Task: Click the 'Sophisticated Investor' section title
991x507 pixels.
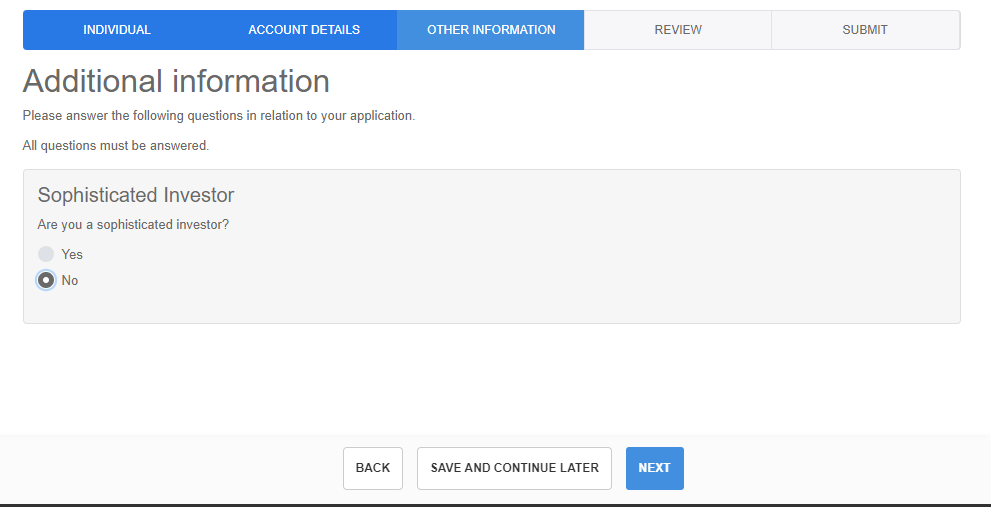Action: [136, 195]
